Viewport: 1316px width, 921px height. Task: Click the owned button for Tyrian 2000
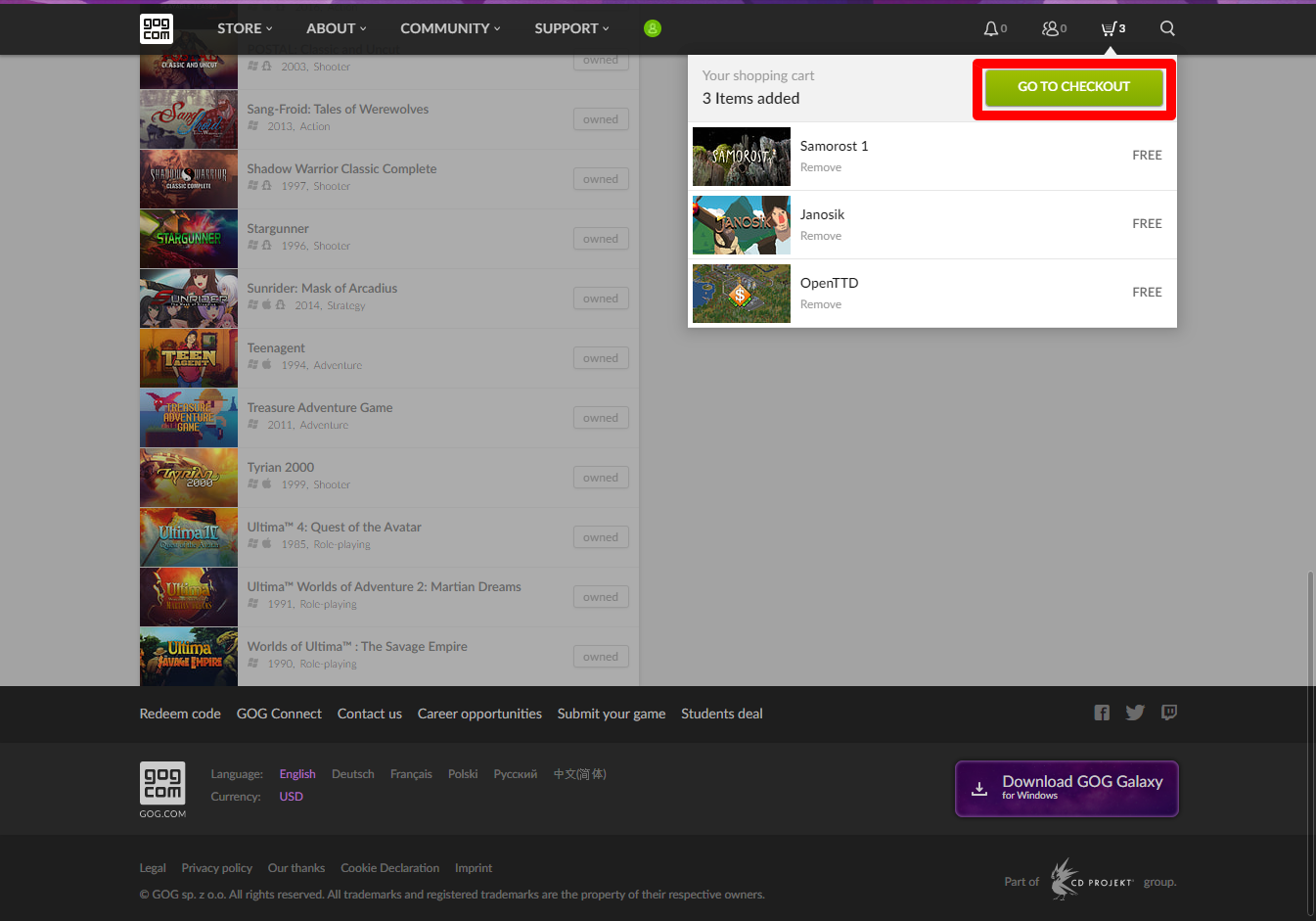[601, 478]
